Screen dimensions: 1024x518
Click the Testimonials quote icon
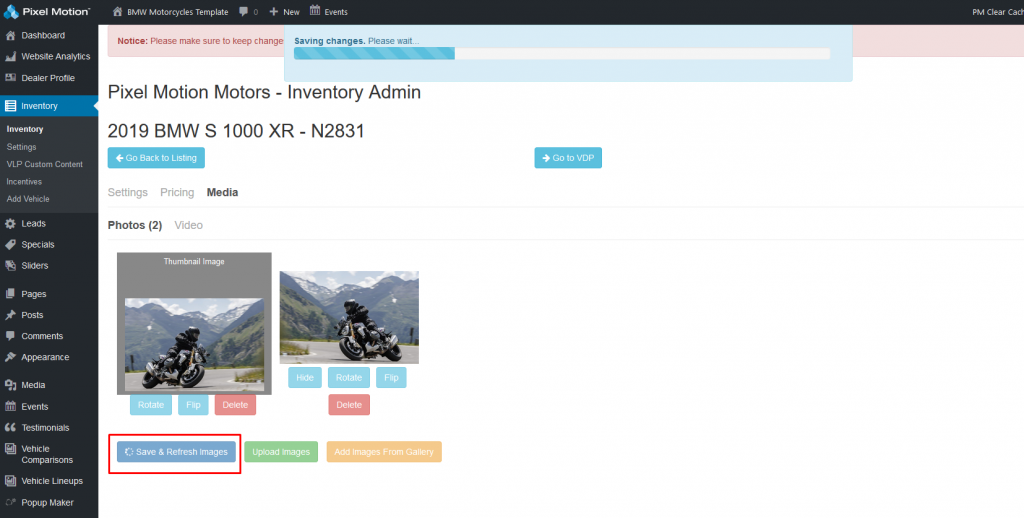pos(10,427)
